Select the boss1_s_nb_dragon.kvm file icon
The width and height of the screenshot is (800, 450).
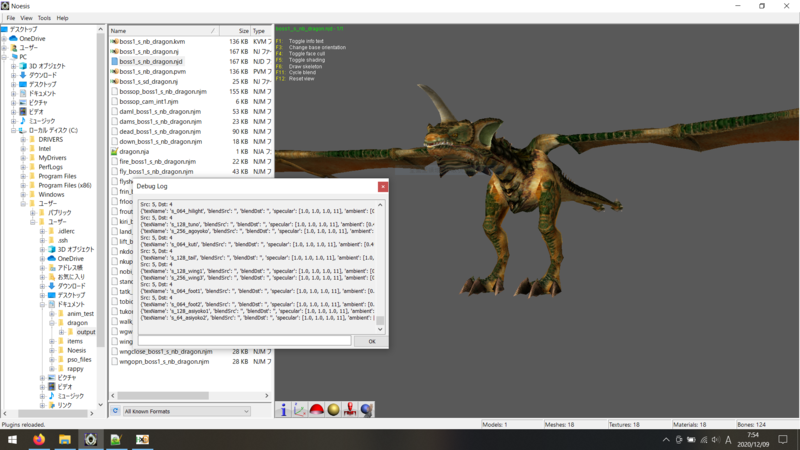tap(115, 41)
